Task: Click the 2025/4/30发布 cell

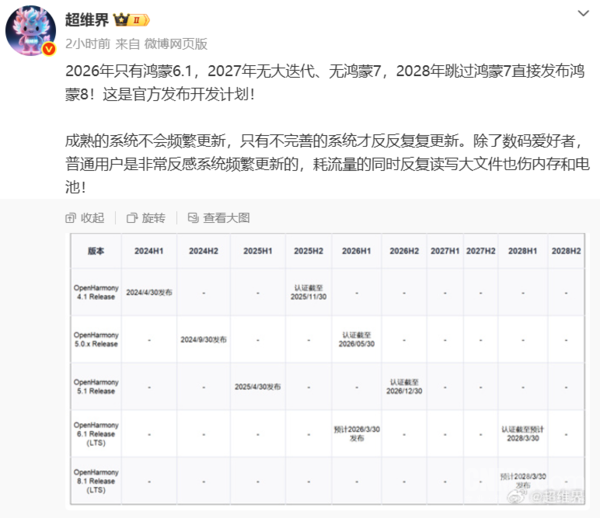Action: pos(258,387)
